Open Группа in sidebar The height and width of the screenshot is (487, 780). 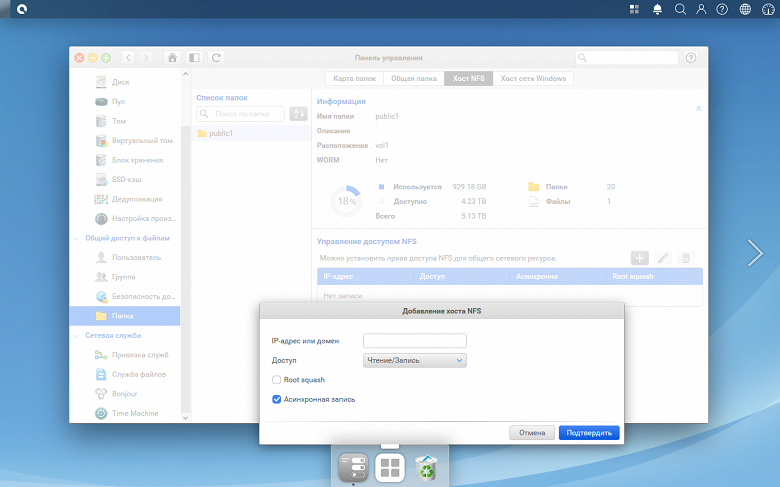click(x=124, y=277)
